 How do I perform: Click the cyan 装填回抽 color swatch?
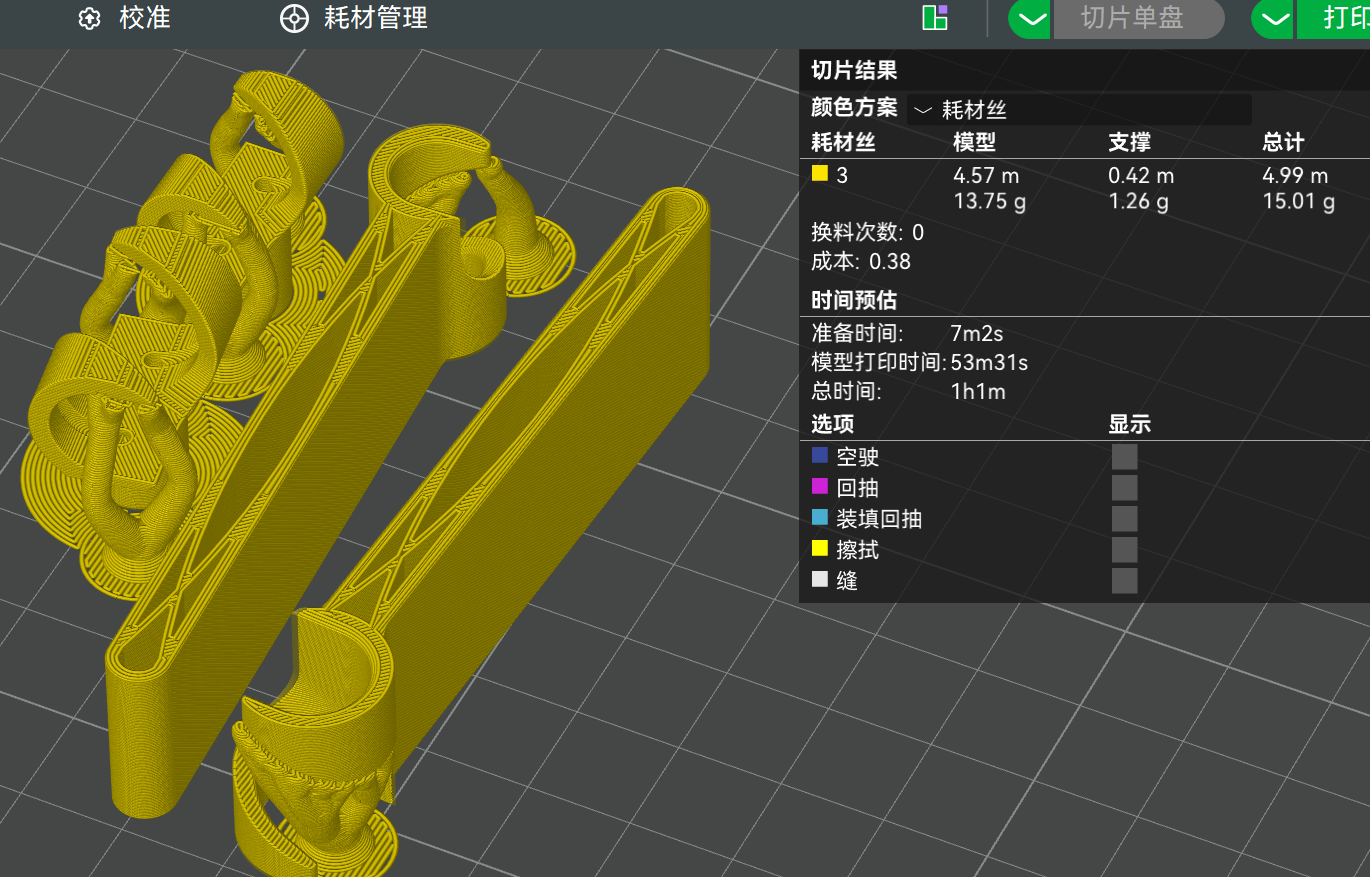click(820, 518)
